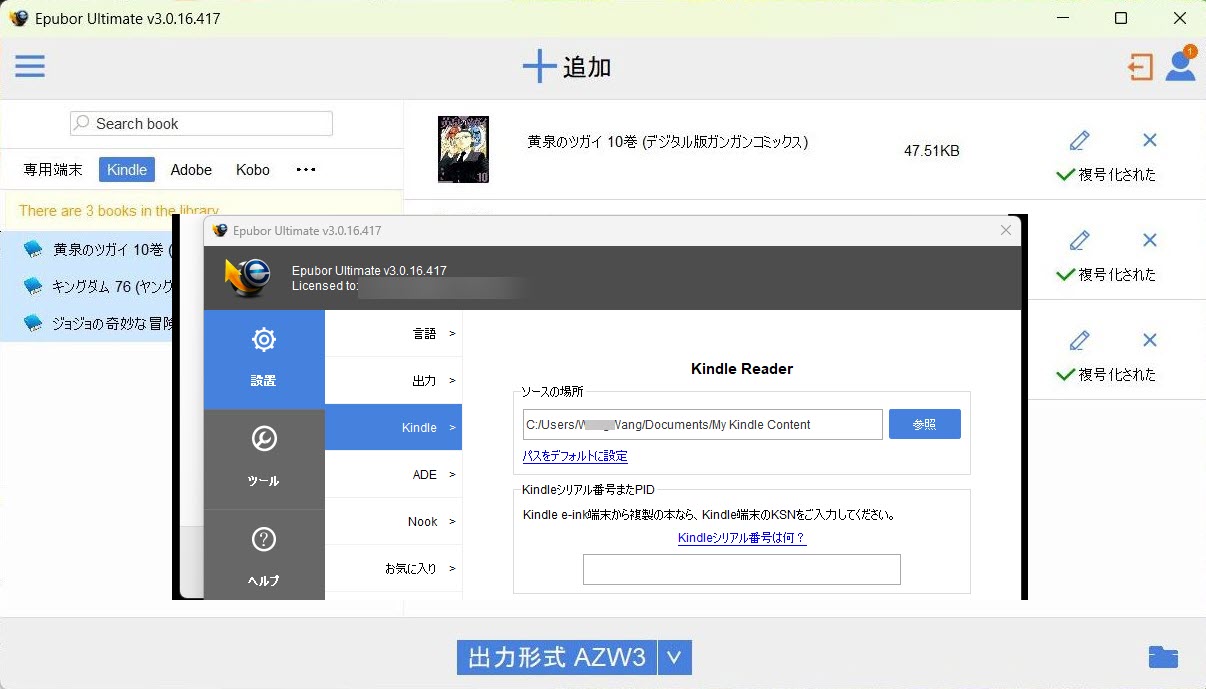Close the settings dialog window
This screenshot has width=1206, height=689.
coord(1007,230)
